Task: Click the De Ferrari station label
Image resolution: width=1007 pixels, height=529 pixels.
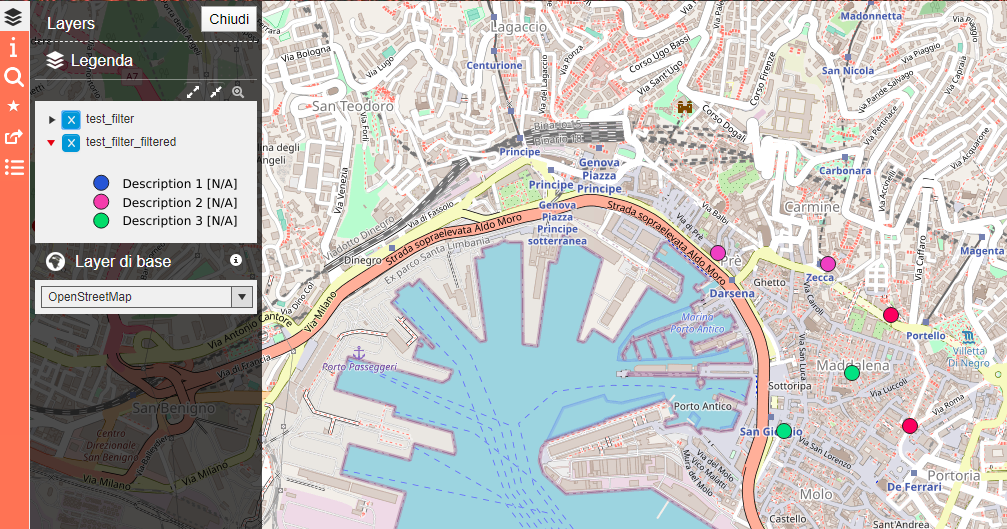Action: tap(914, 487)
